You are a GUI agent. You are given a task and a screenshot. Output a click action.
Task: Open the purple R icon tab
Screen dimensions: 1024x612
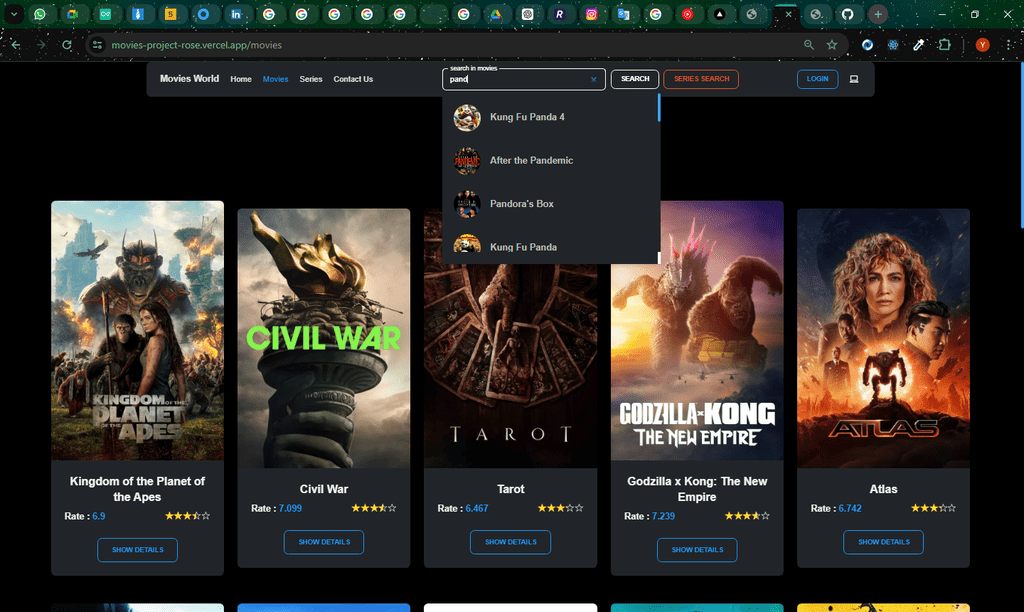pos(560,14)
